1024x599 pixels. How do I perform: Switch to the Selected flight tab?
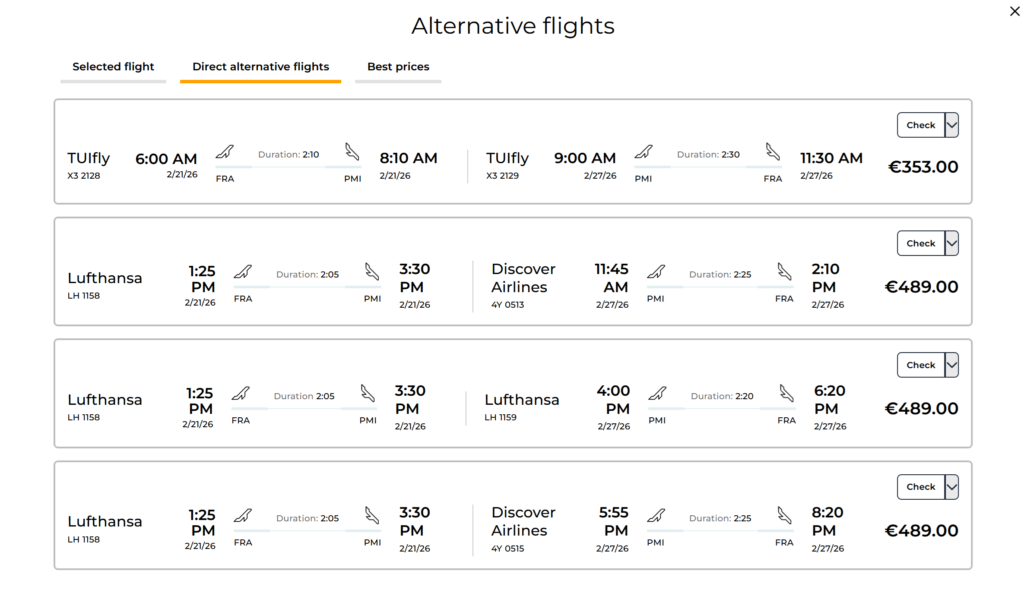[113, 67]
